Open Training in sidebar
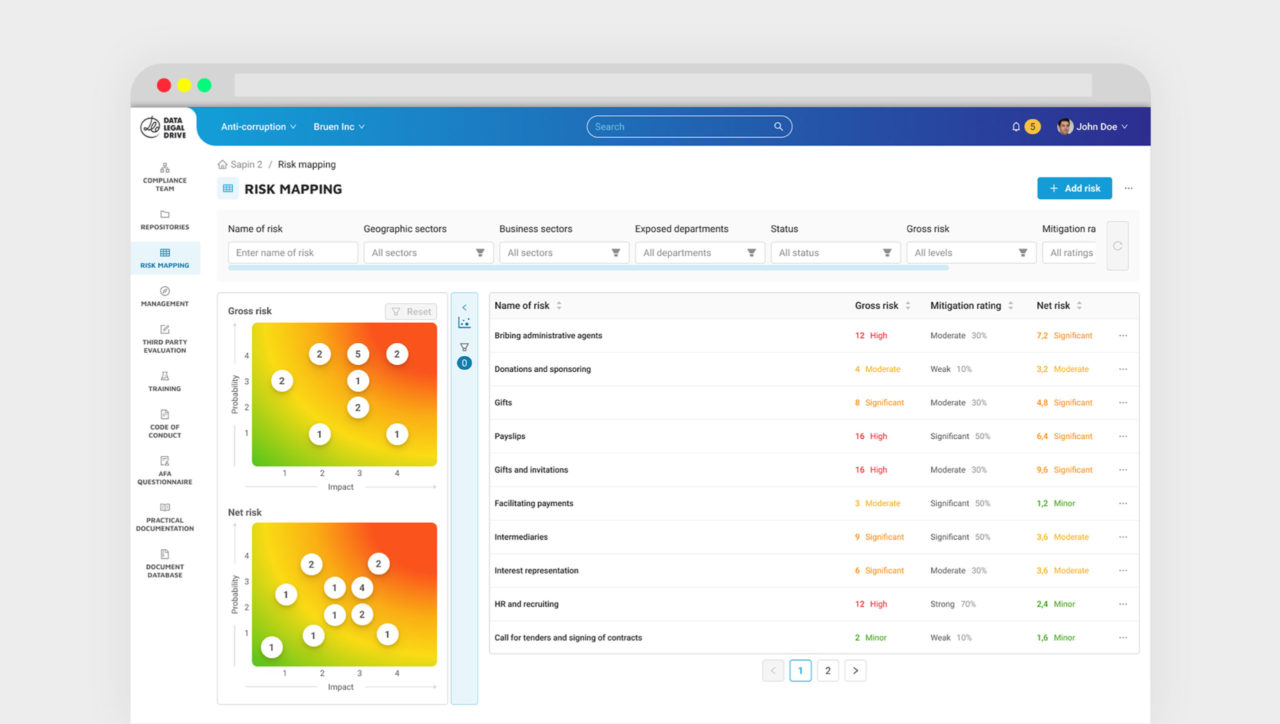The image size is (1280, 724). [165, 381]
